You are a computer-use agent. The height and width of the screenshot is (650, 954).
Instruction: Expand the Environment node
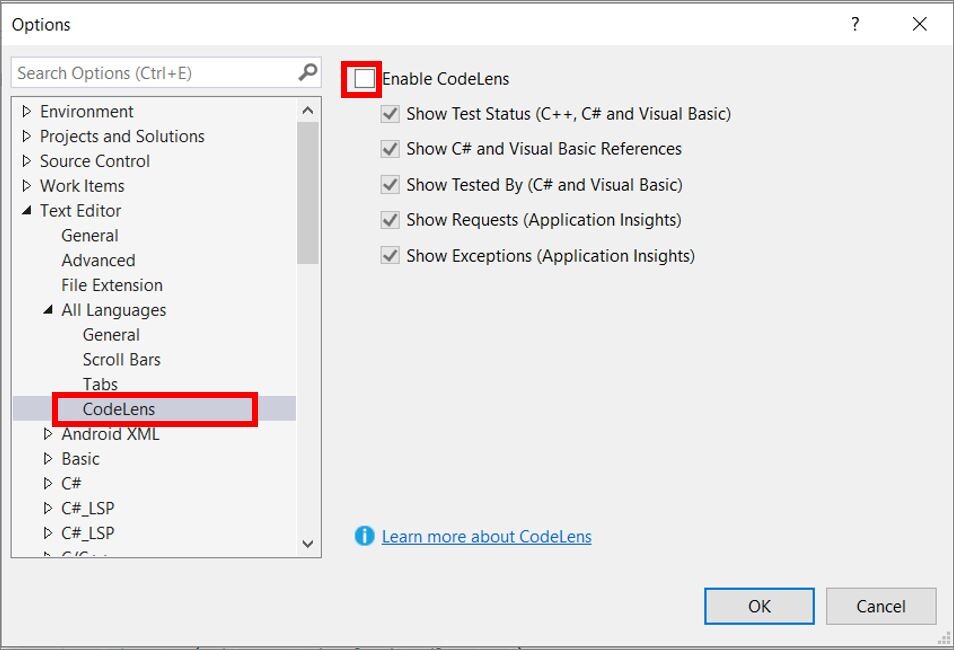pyautogui.click(x=27, y=111)
